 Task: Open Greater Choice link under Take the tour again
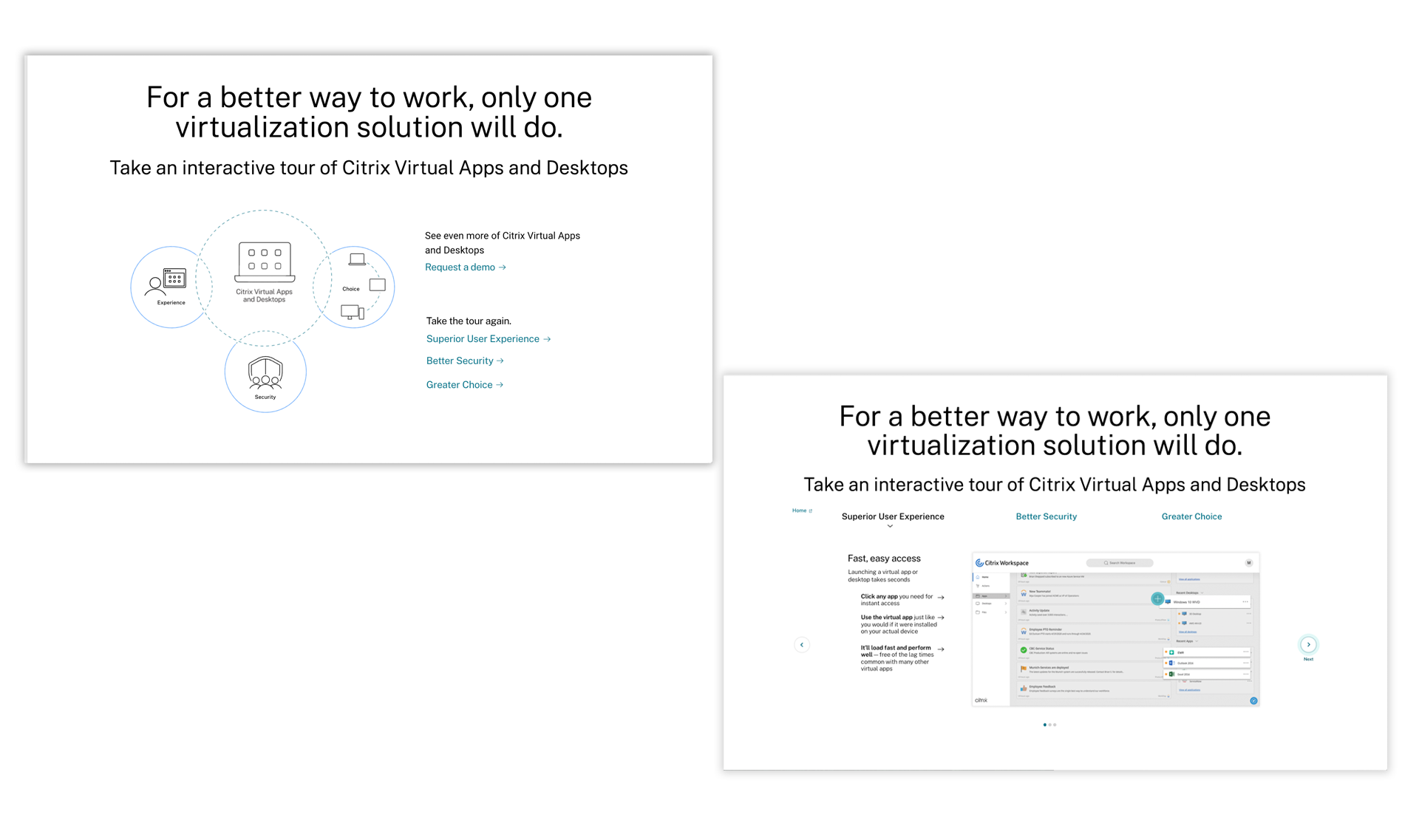(x=465, y=385)
